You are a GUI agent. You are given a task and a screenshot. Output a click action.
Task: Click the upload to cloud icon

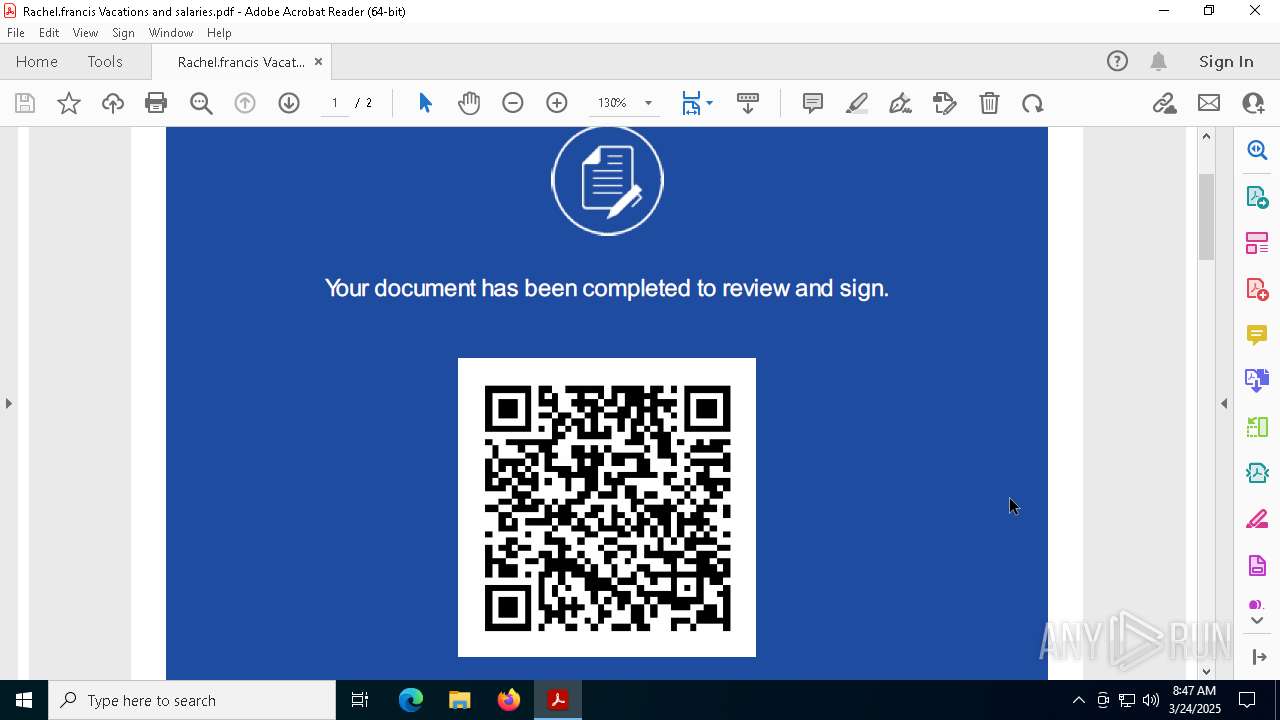pos(113,103)
